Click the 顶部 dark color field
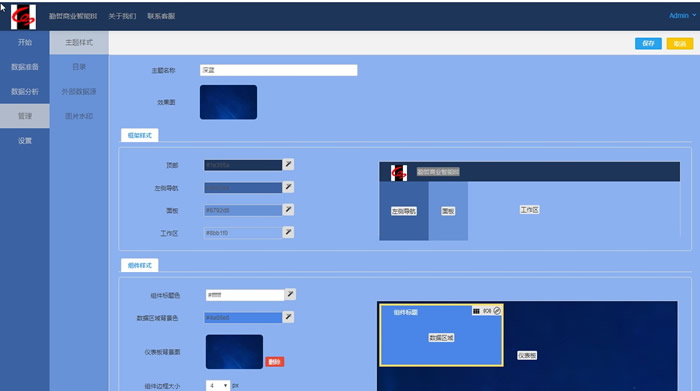 (243, 165)
